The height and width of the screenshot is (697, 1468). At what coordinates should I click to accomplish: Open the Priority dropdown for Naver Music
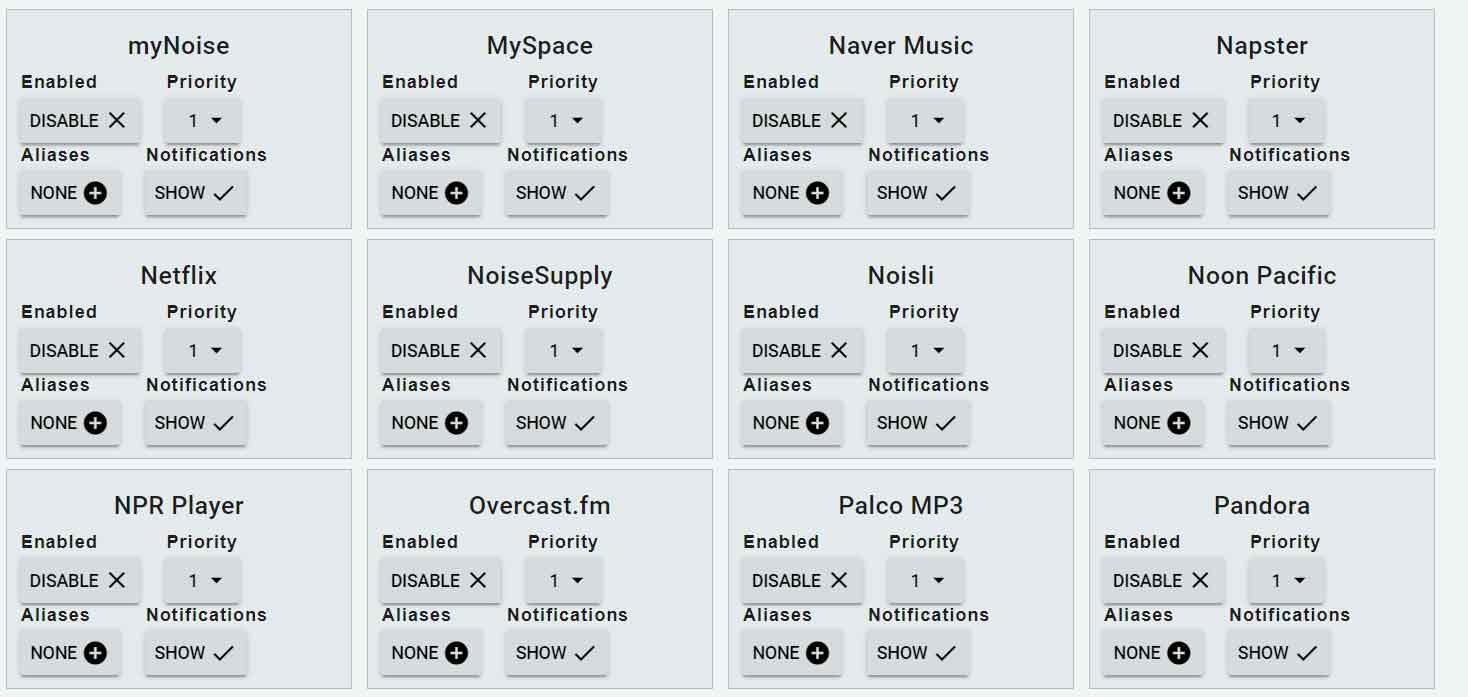tap(925, 121)
